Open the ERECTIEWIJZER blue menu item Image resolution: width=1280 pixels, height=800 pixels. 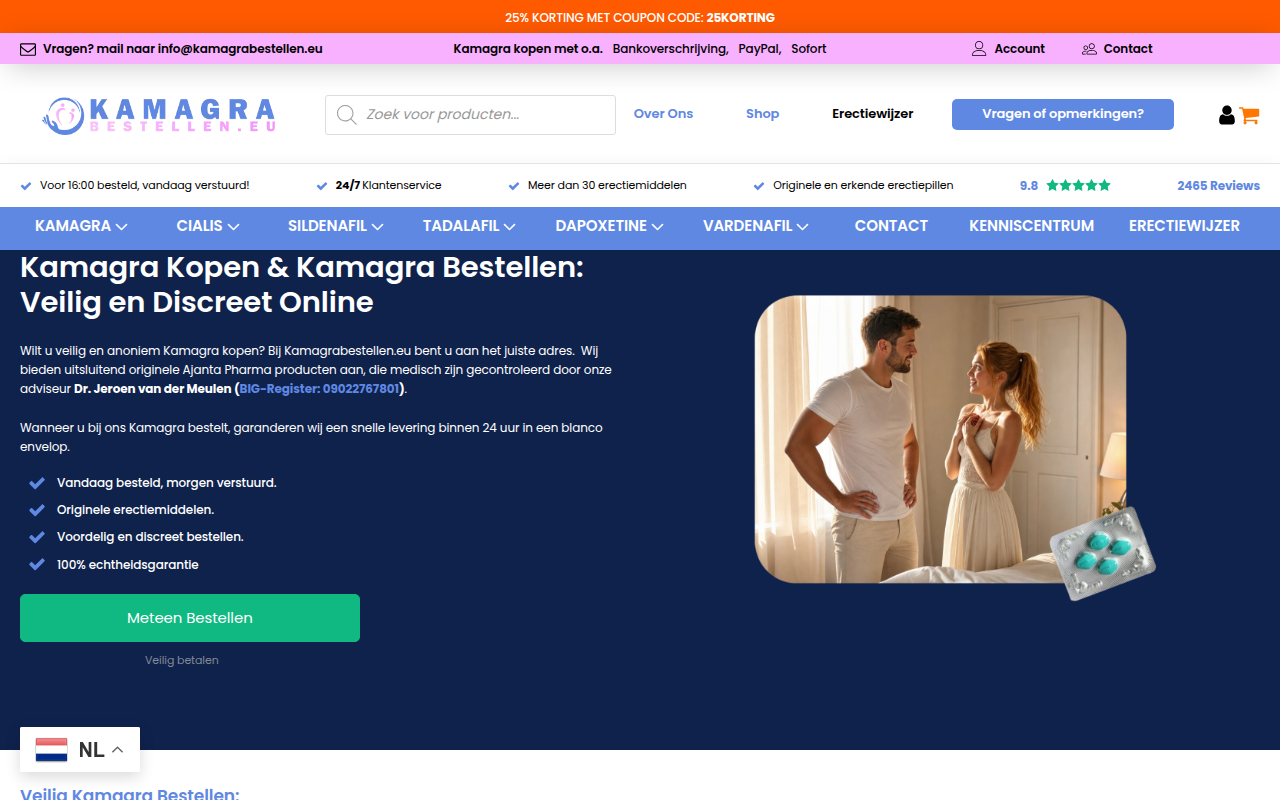coord(1184,226)
